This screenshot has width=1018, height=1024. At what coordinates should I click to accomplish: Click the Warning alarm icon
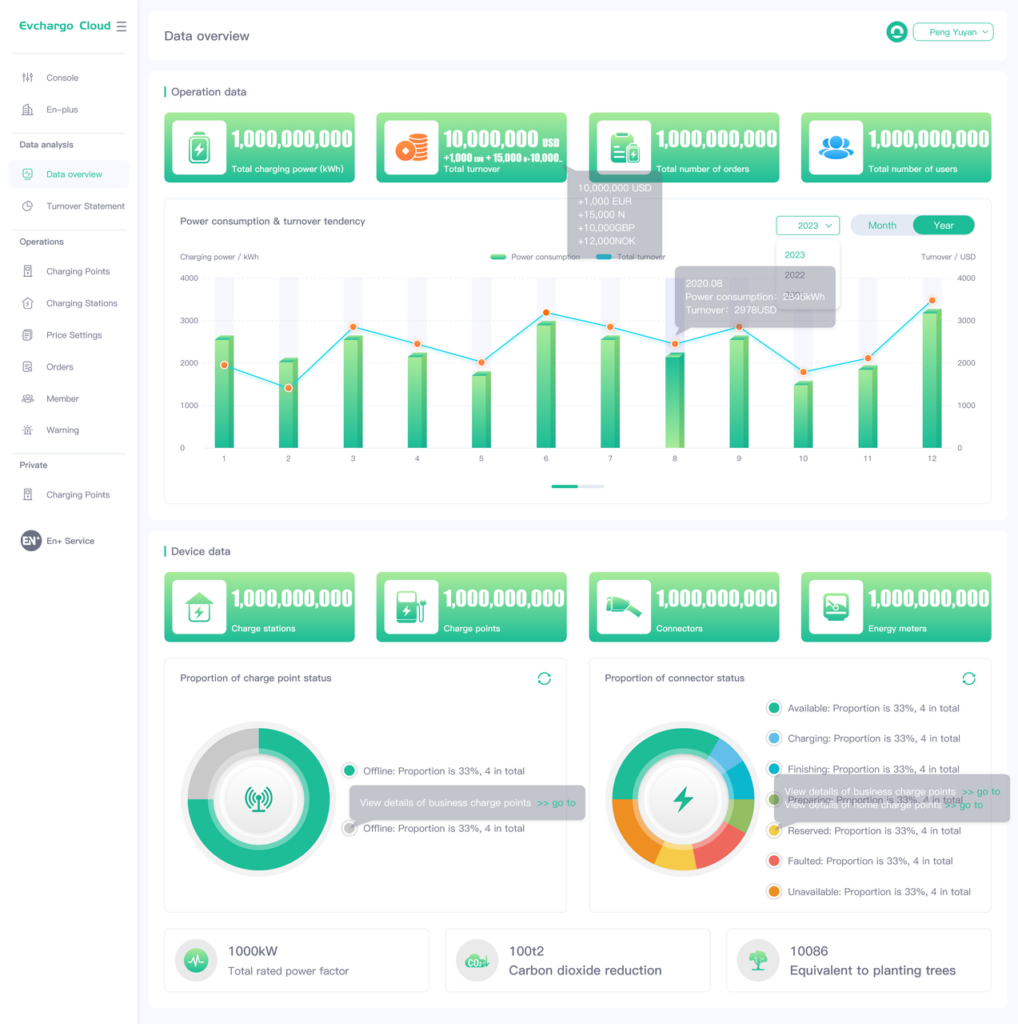(27, 430)
